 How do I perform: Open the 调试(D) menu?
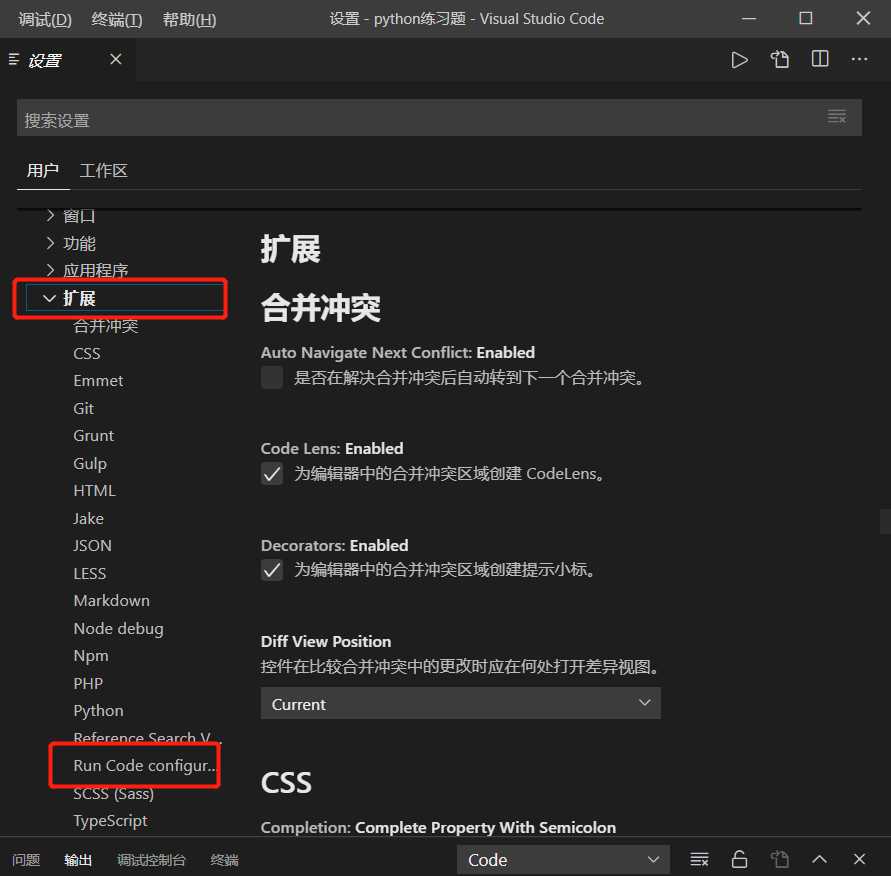tap(45, 19)
